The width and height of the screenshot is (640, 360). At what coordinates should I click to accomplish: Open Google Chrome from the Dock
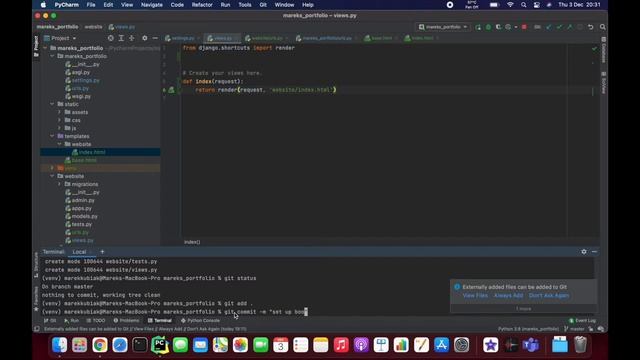click(100, 345)
